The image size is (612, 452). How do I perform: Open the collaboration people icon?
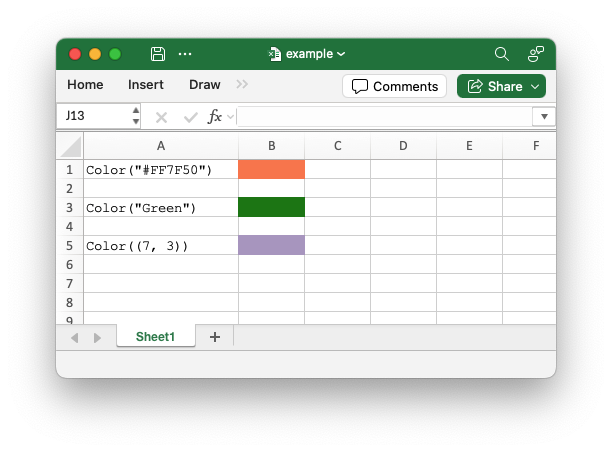[536, 54]
